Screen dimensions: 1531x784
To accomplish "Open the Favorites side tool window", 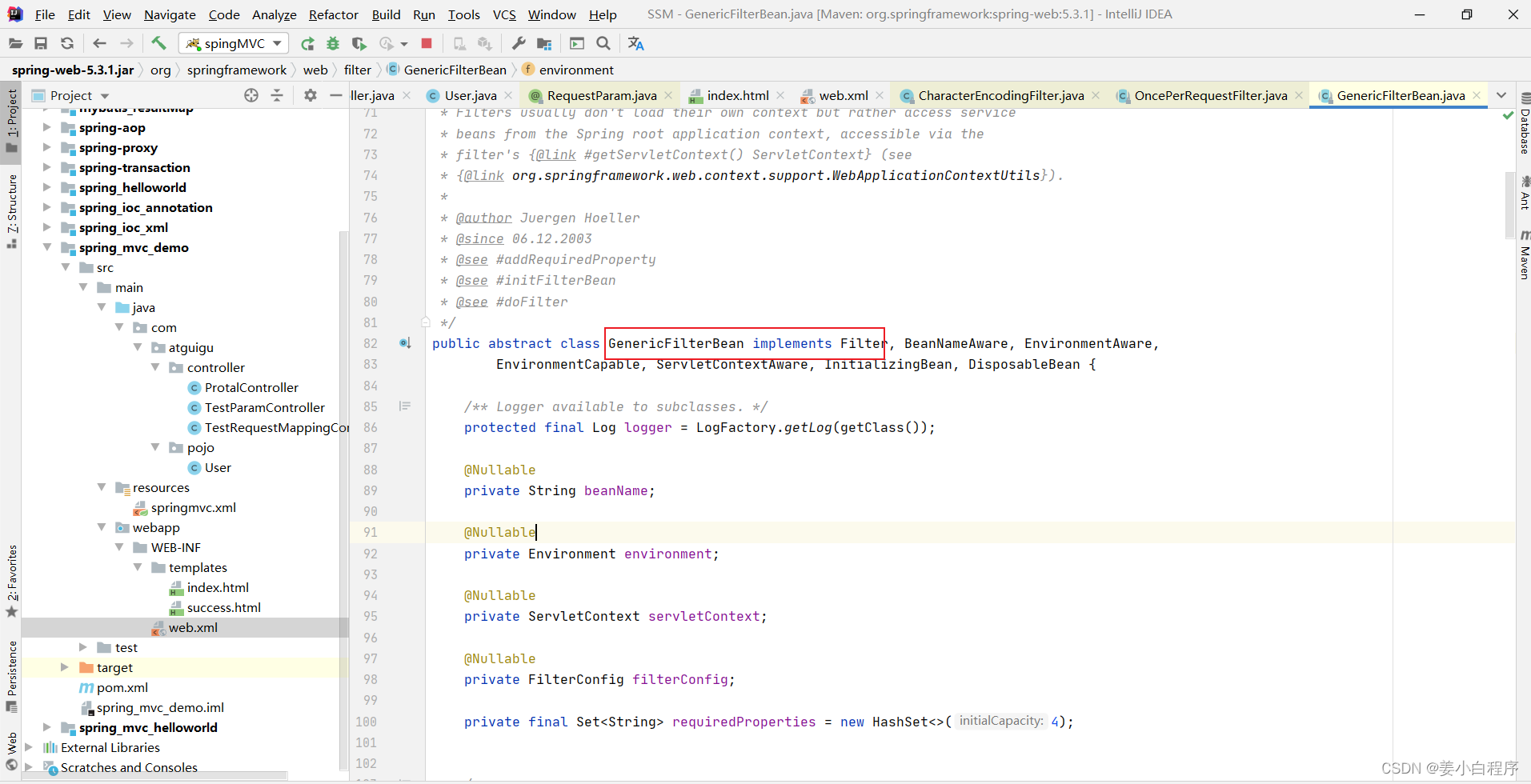I will 11,581.
